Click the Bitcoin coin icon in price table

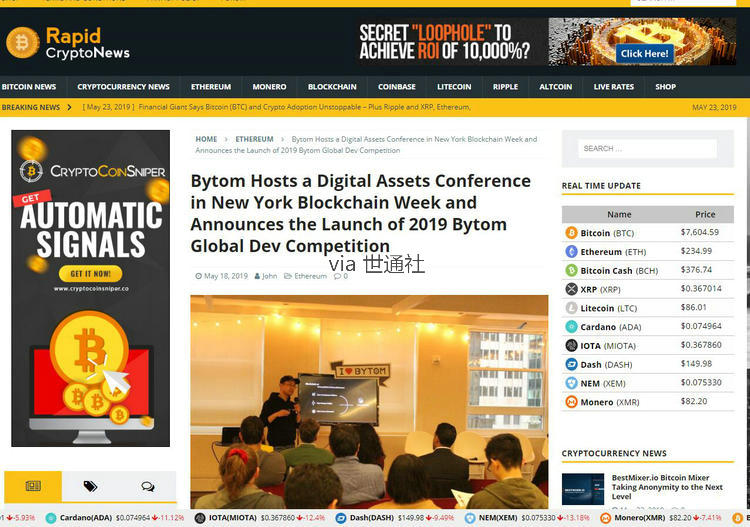pyautogui.click(x=571, y=233)
